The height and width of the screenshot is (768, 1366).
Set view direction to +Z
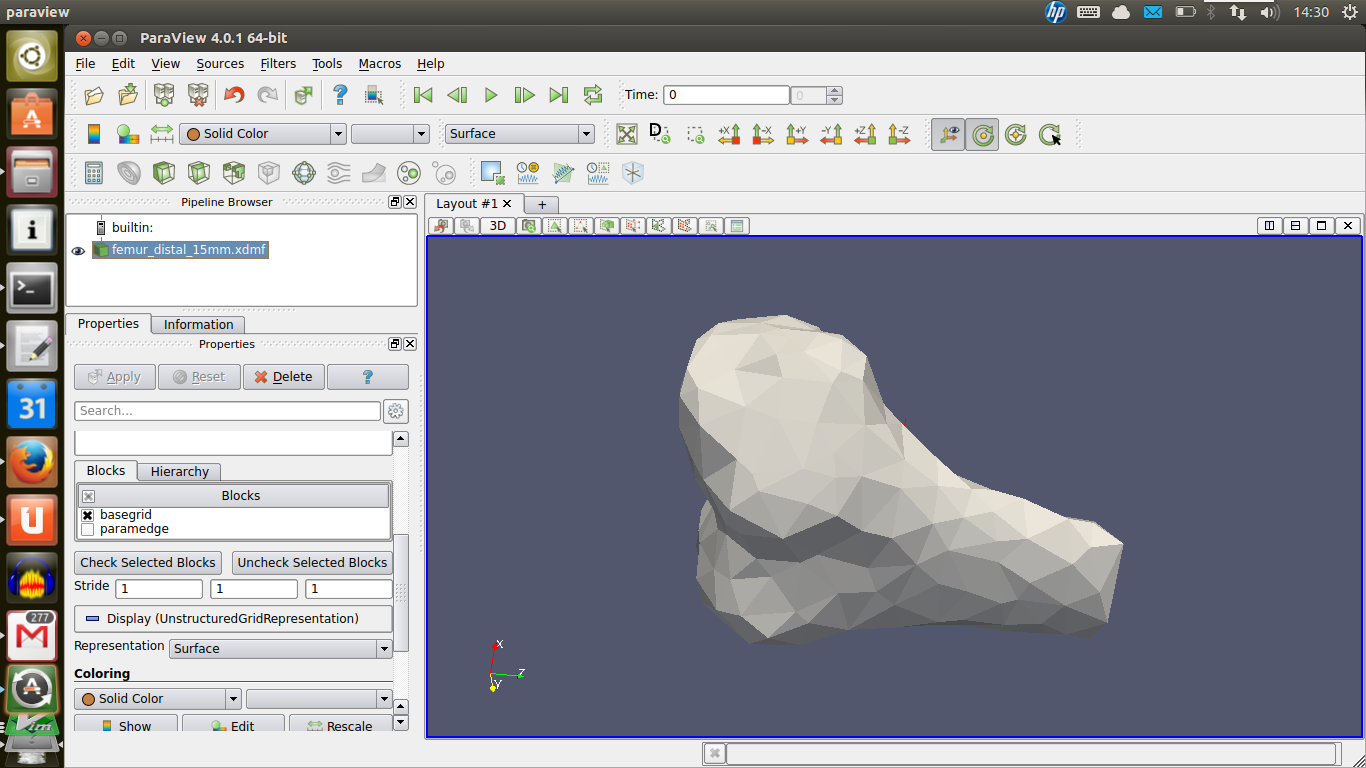(865, 134)
